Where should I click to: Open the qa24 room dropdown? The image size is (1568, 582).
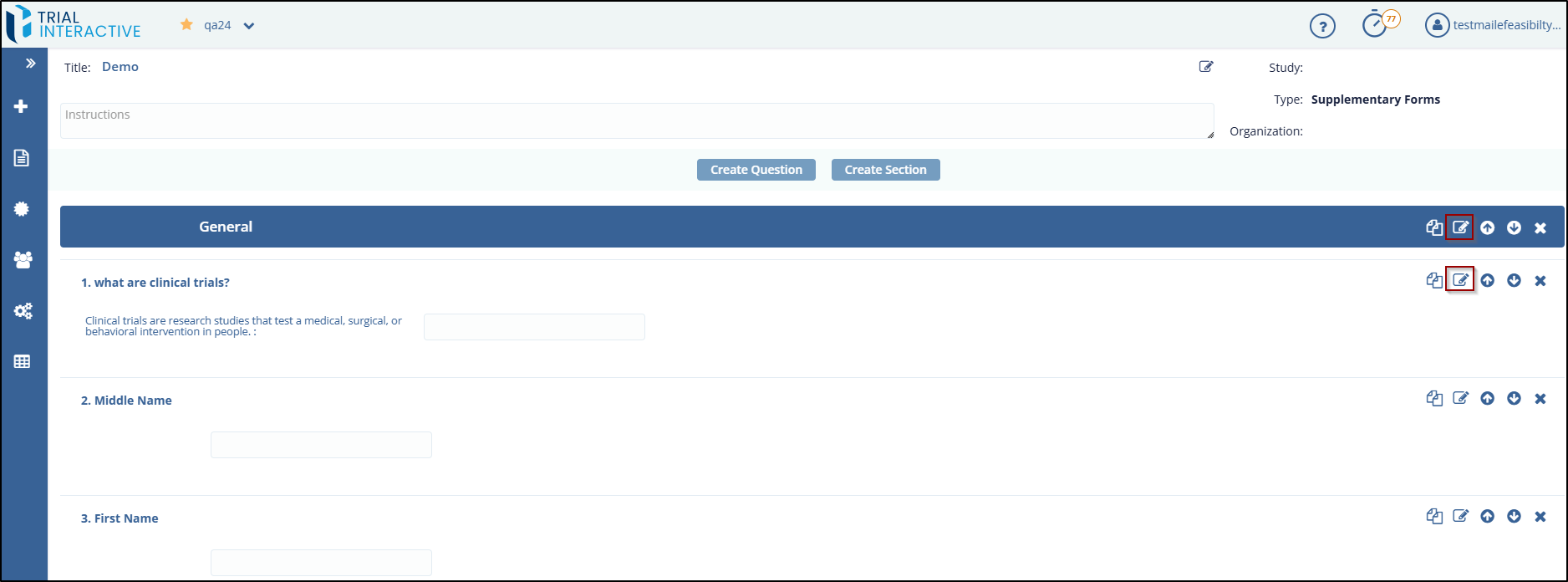(x=248, y=26)
